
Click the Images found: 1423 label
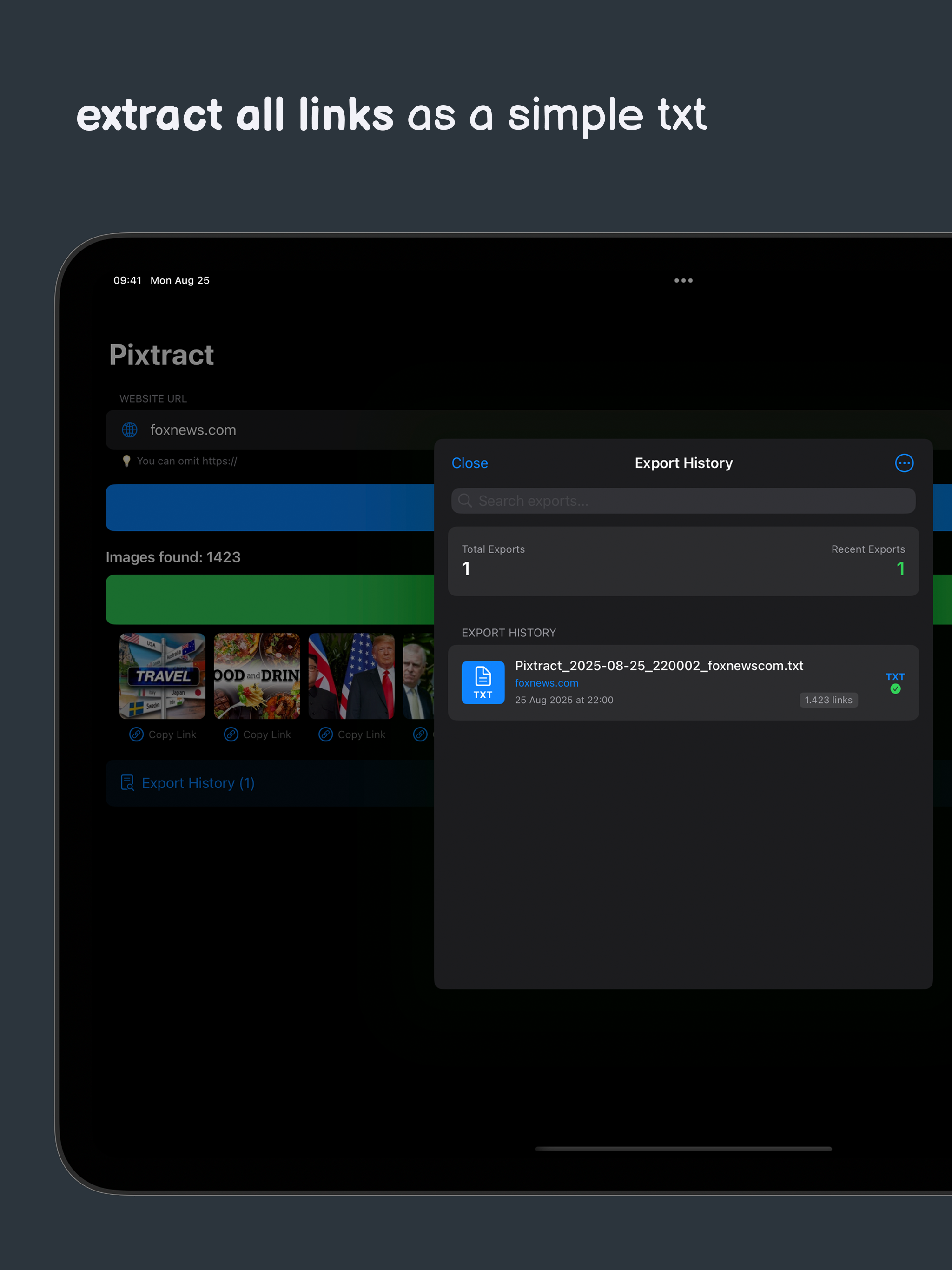click(x=173, y=557)
